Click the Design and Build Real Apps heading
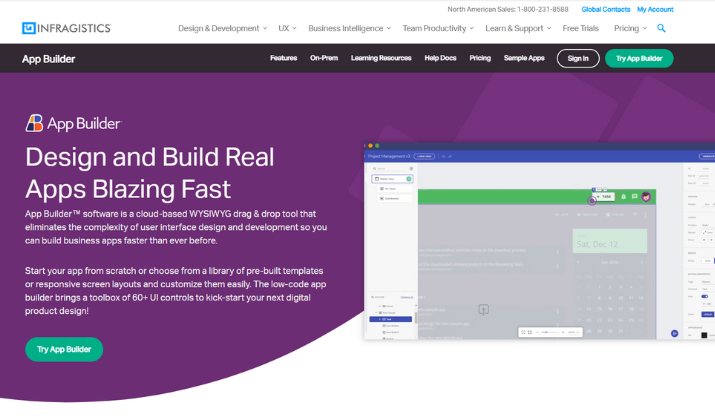Image resolution: width=715 pixels, height=420 pixels. click(150, 173)
